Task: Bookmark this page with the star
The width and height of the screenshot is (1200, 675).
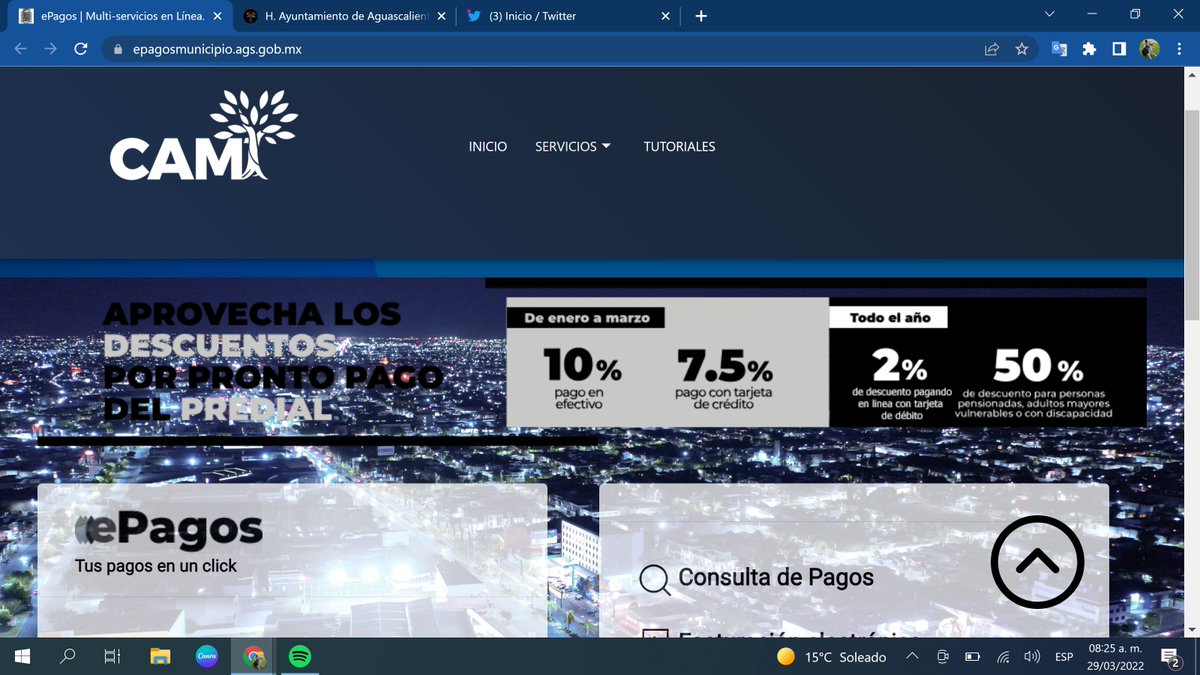Action: tap(1021, 49)
